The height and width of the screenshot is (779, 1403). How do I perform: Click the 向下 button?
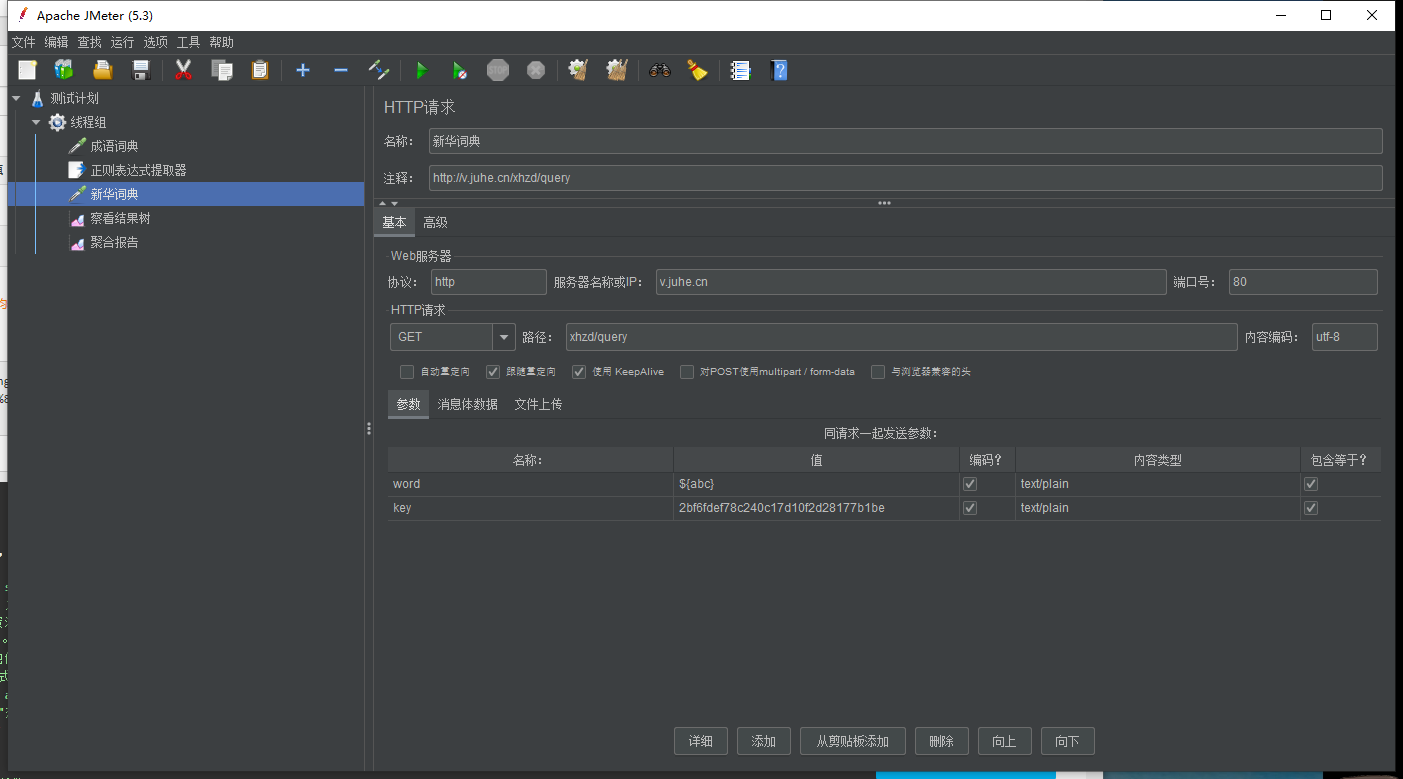(x=1067, y=741)
